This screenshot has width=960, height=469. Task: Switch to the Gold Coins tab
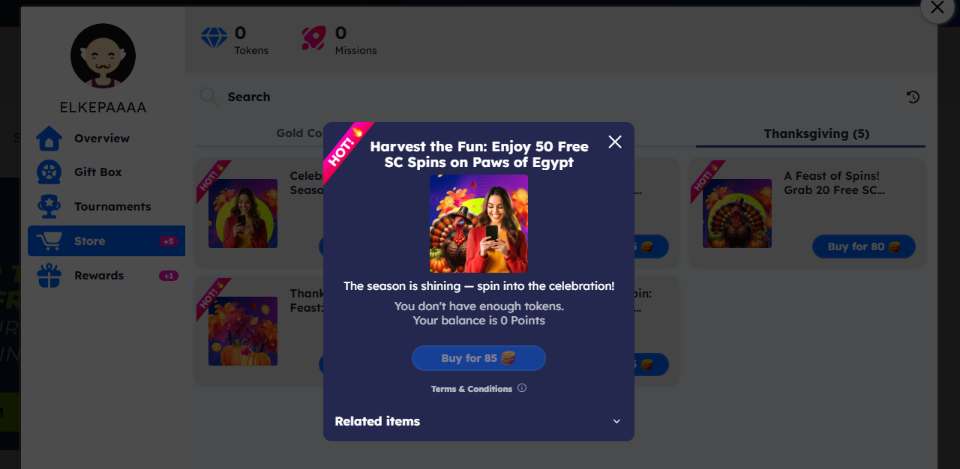coord(300,133)
